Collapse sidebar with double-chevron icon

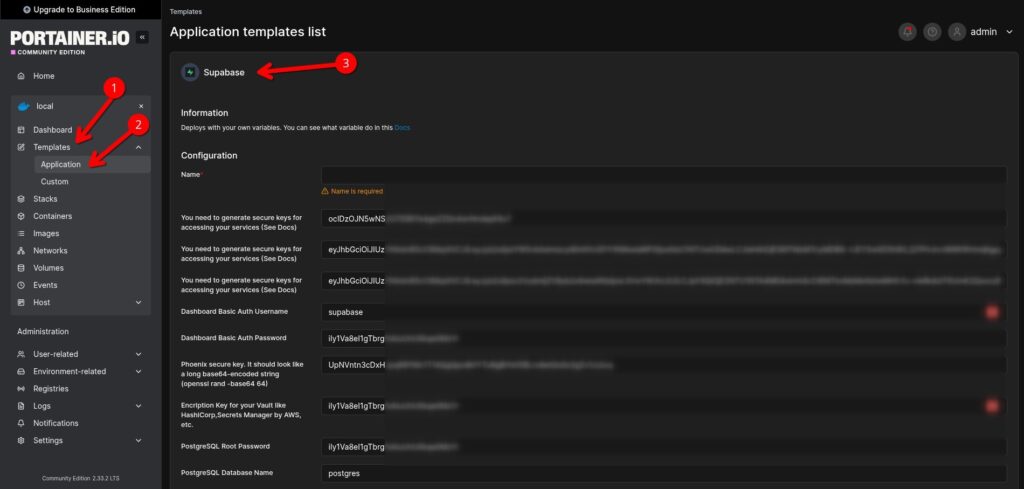142,38
